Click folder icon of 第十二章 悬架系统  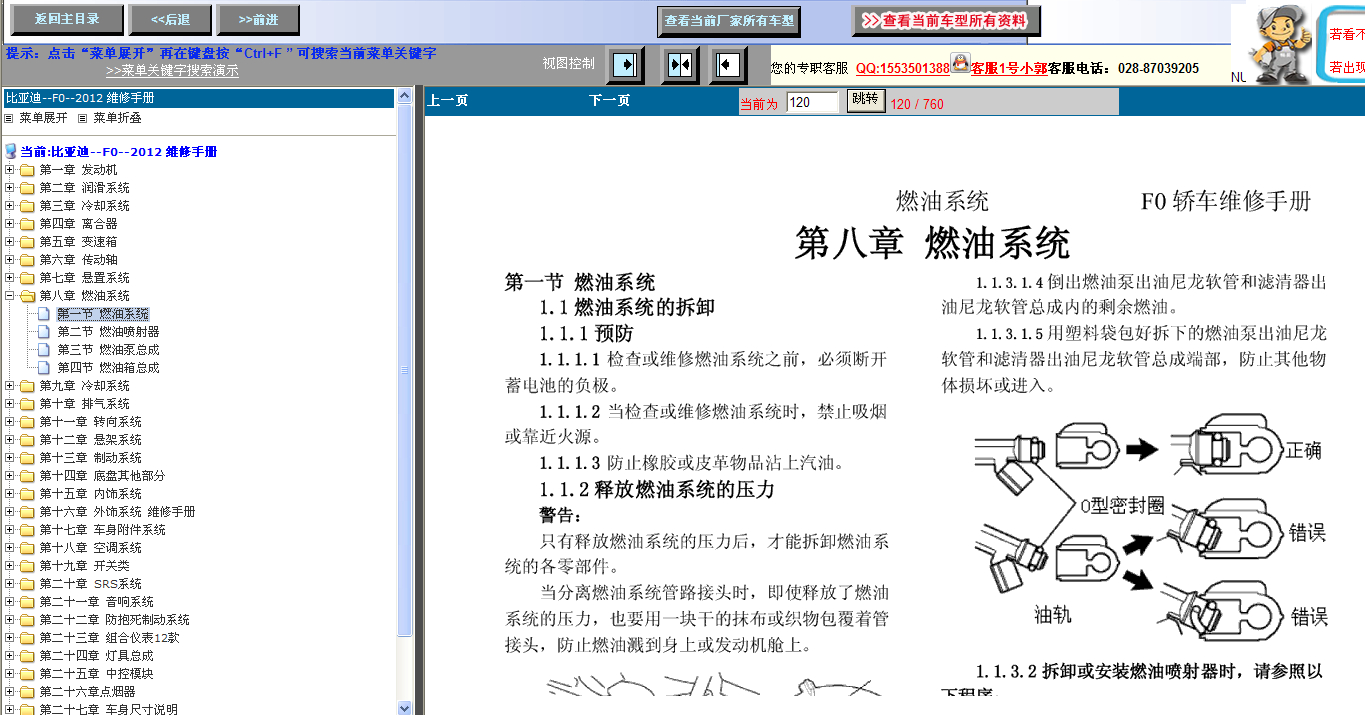tap(27, 440)
